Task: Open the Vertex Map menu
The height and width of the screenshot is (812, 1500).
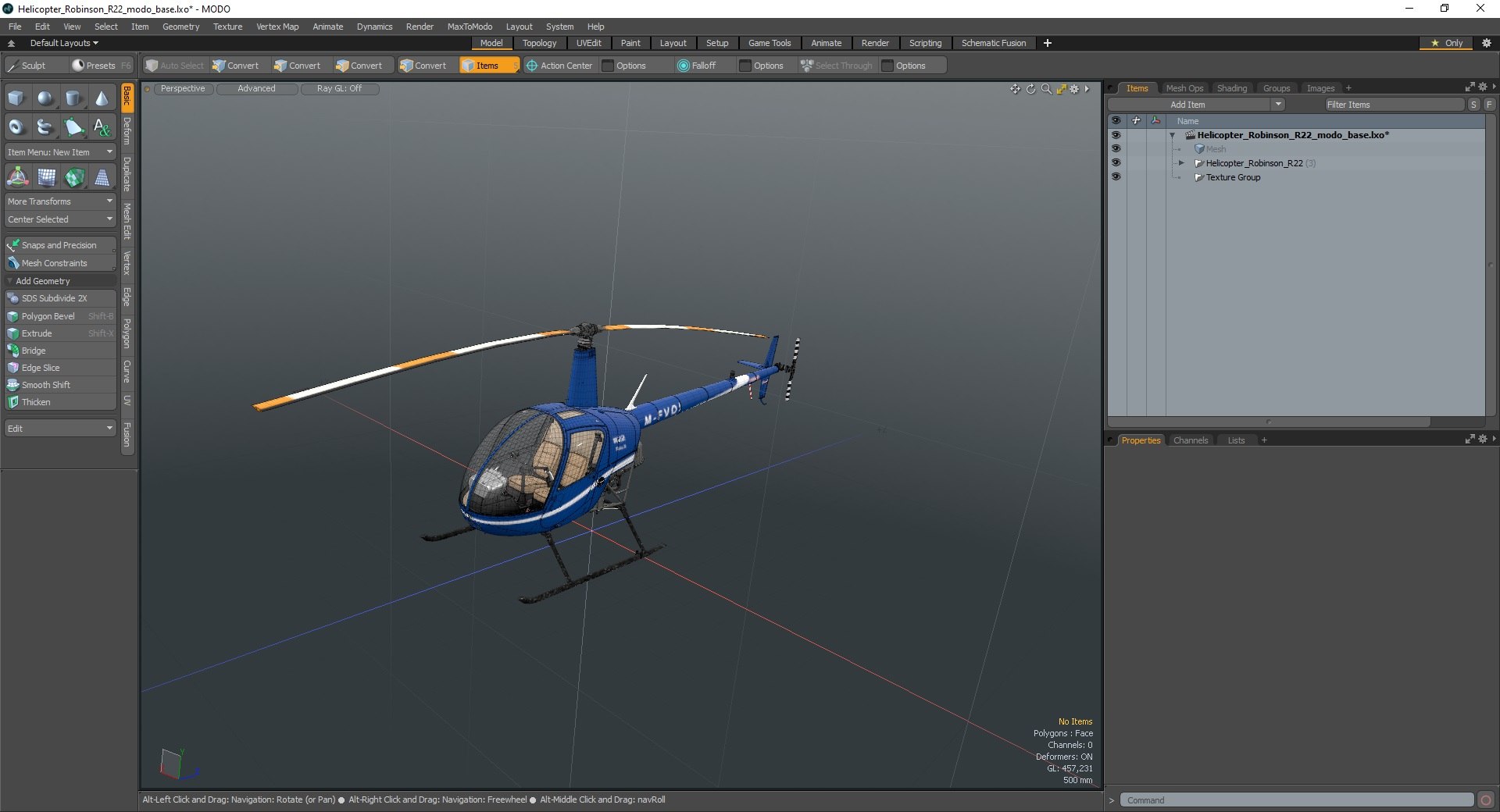Action: pos(277,27)
